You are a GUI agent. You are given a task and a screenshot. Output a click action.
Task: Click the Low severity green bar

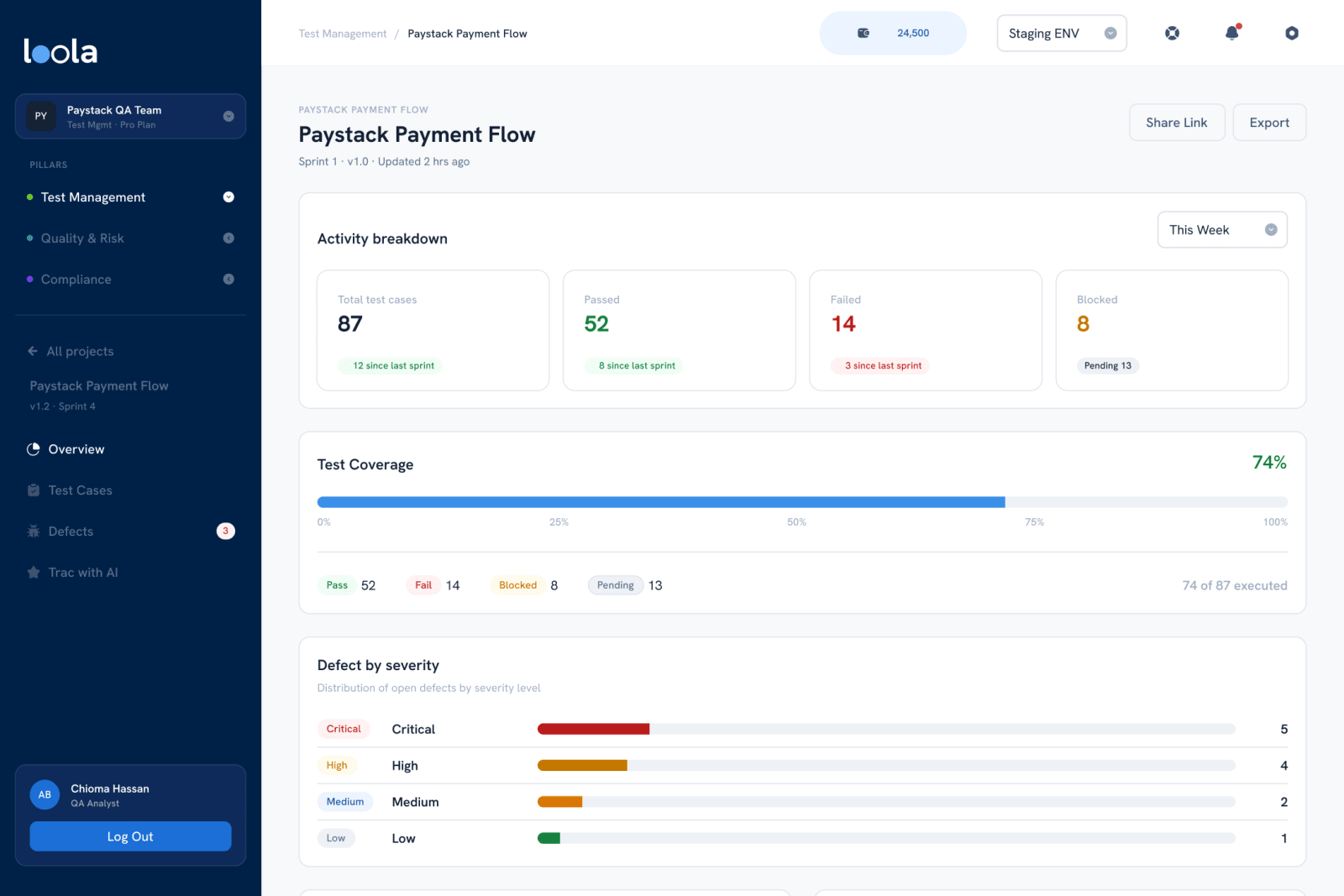click(x=549, y=838)
